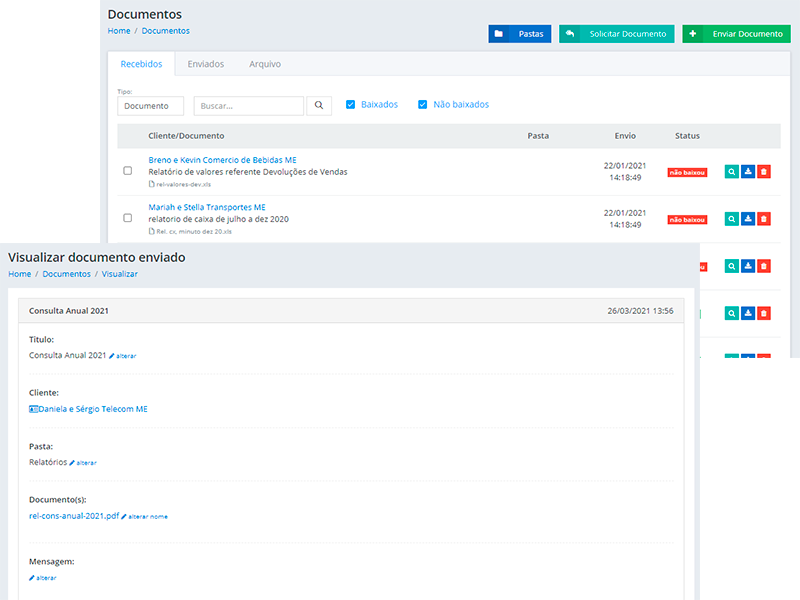Open the Arquivo tab

265,64
